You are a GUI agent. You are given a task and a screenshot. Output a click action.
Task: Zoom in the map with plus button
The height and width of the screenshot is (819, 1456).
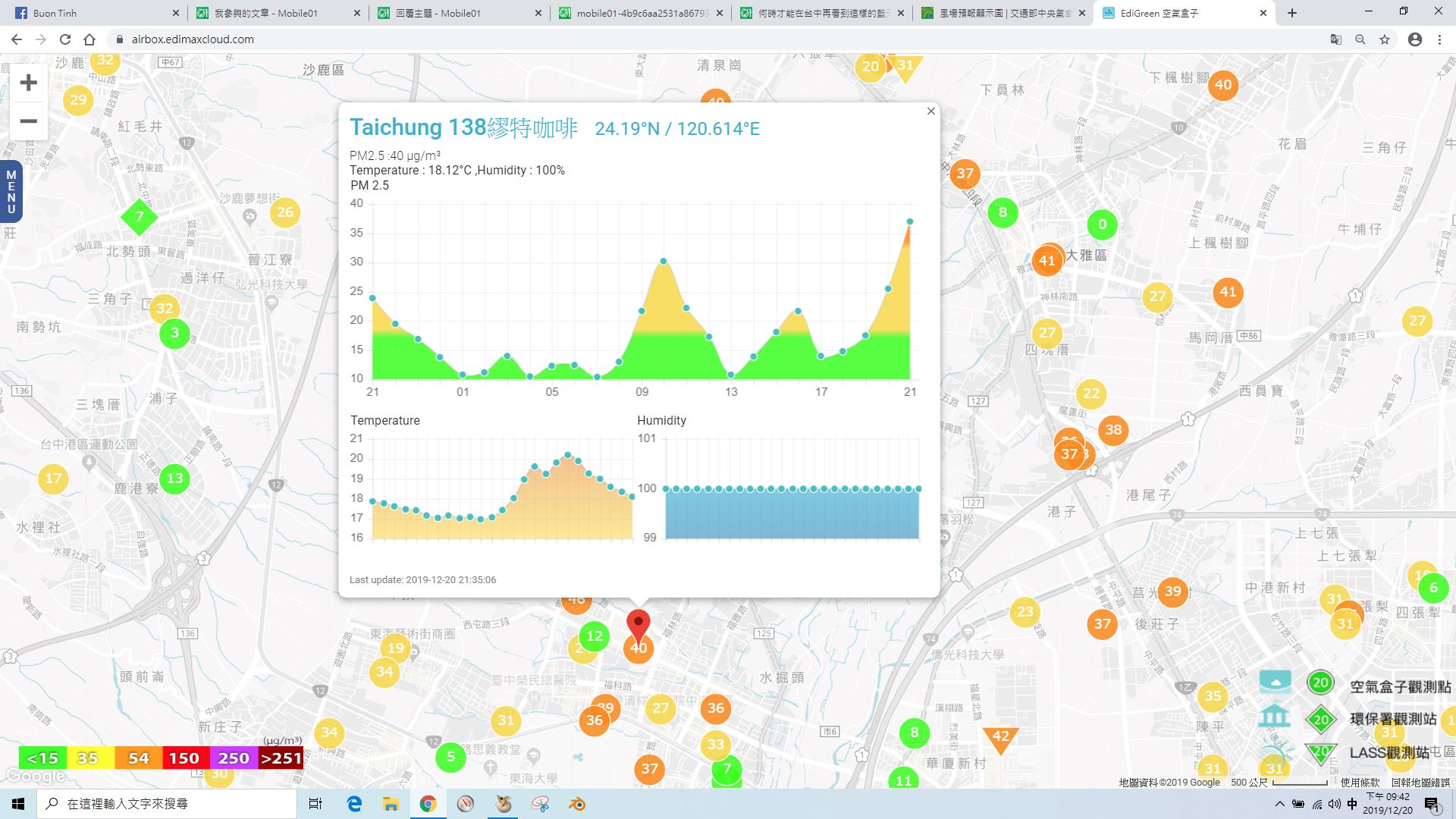(x=28, y=83)
